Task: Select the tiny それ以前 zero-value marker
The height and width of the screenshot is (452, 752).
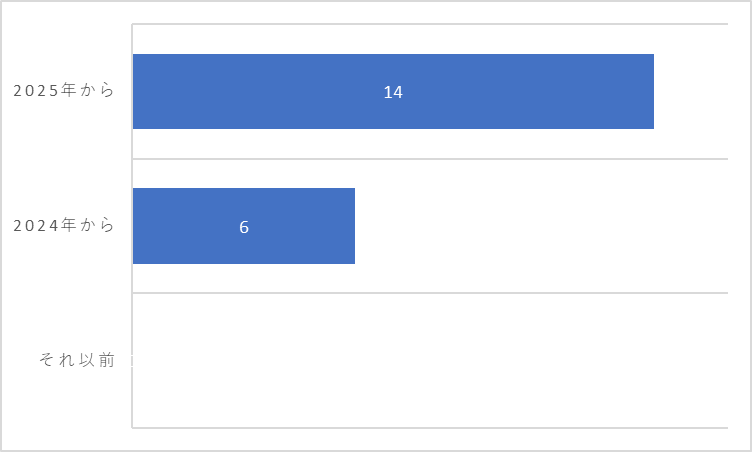Action: coord(132,360)
